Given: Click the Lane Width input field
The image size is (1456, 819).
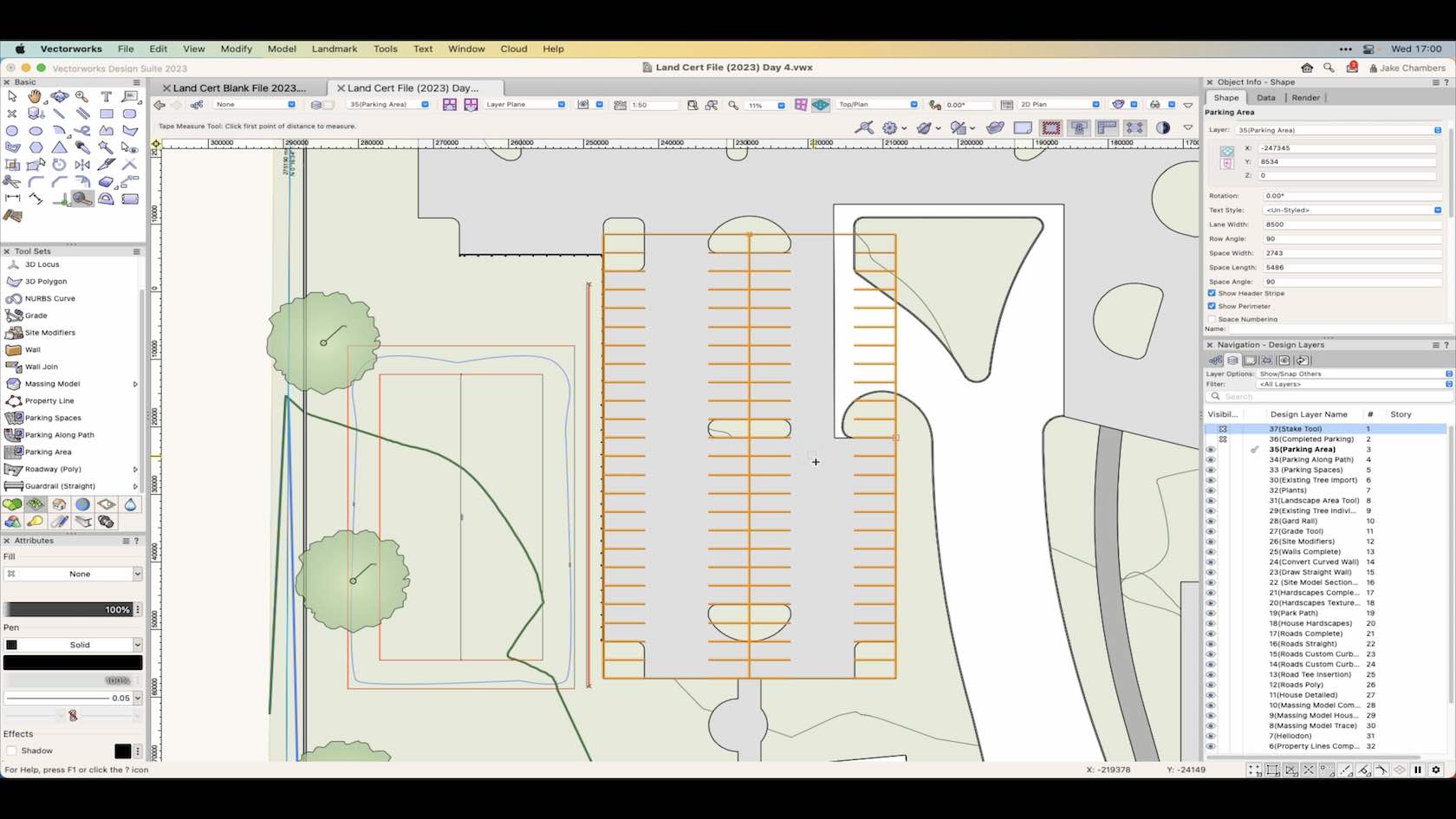Looking at the screenshot, I should pyautogui.click(x=1349, y=224).
